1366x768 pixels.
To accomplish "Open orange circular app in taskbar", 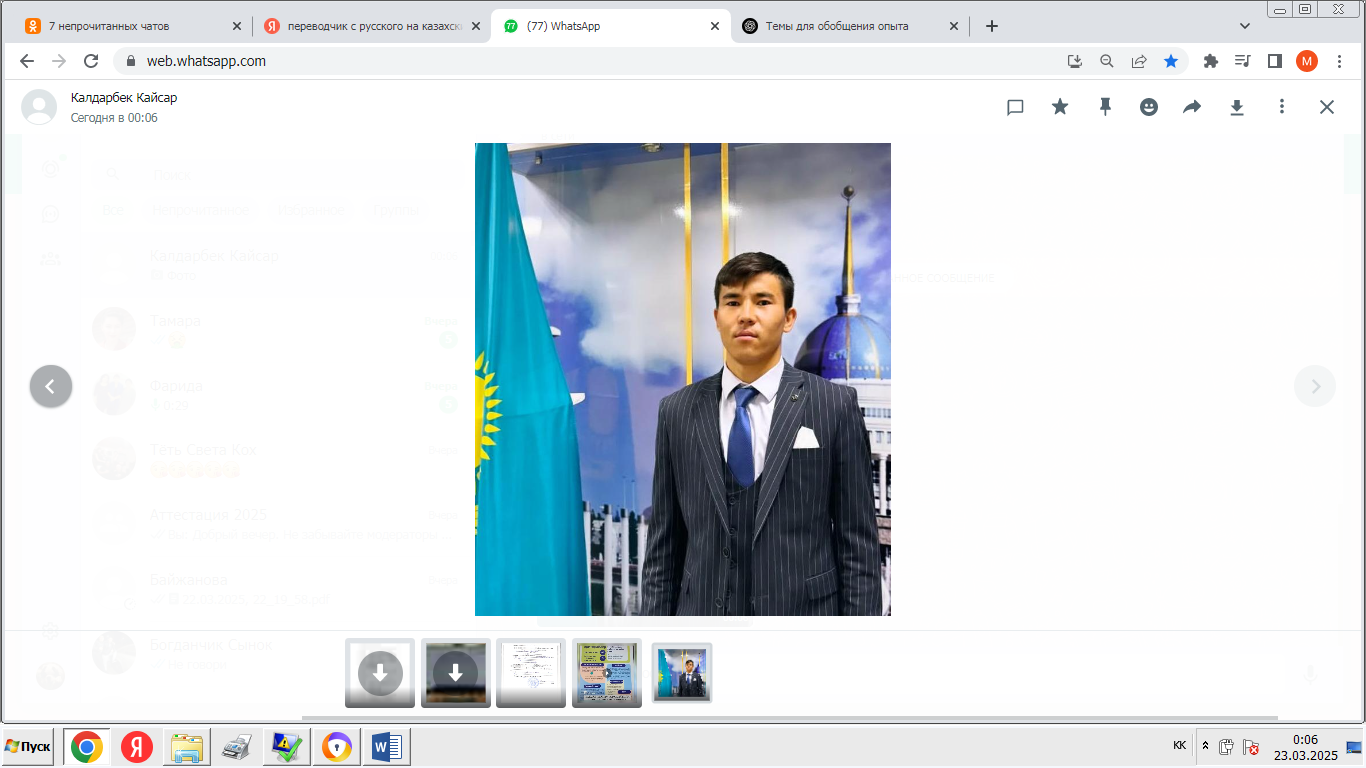I will point(337,747).
